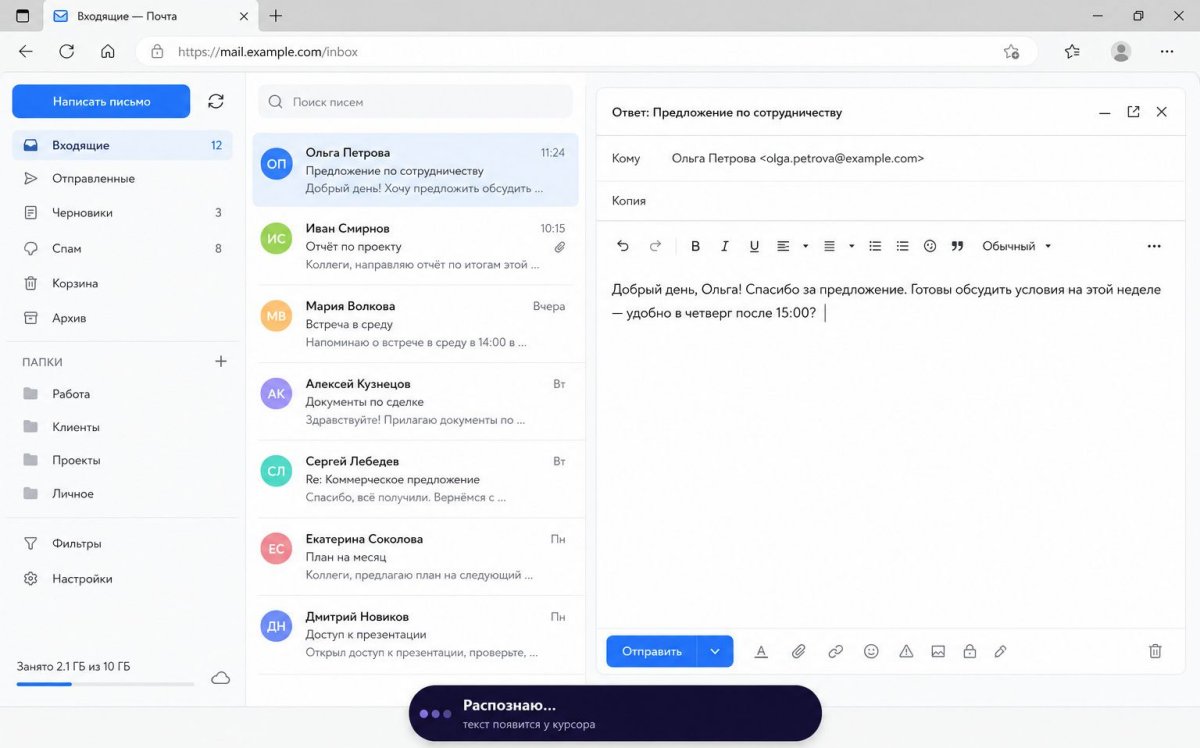This screenshot has width=1200, height=748.
Task: Open Настройки in the sidebar
Action: [122, 579]
